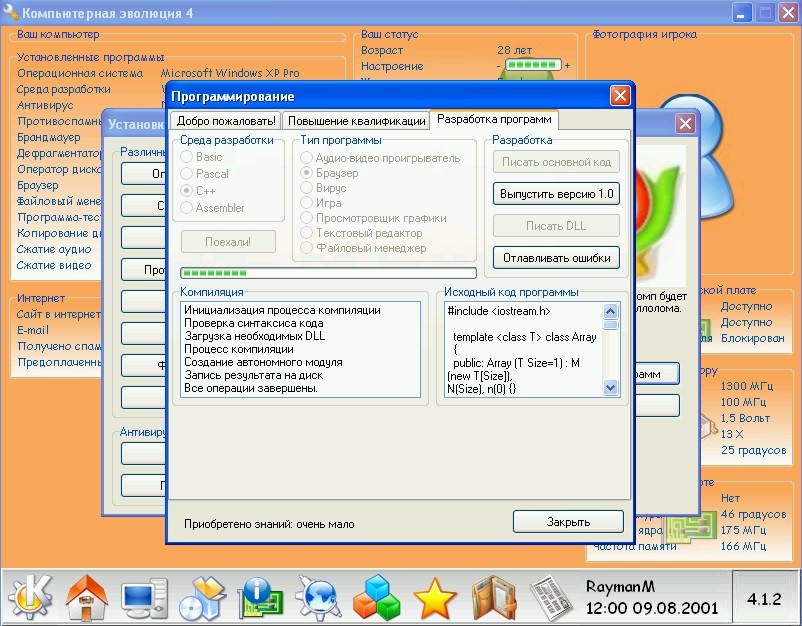The width and height of the screenshot is (802, 626).
Task: Click the Закрыть button
Action: coord(568,522)
